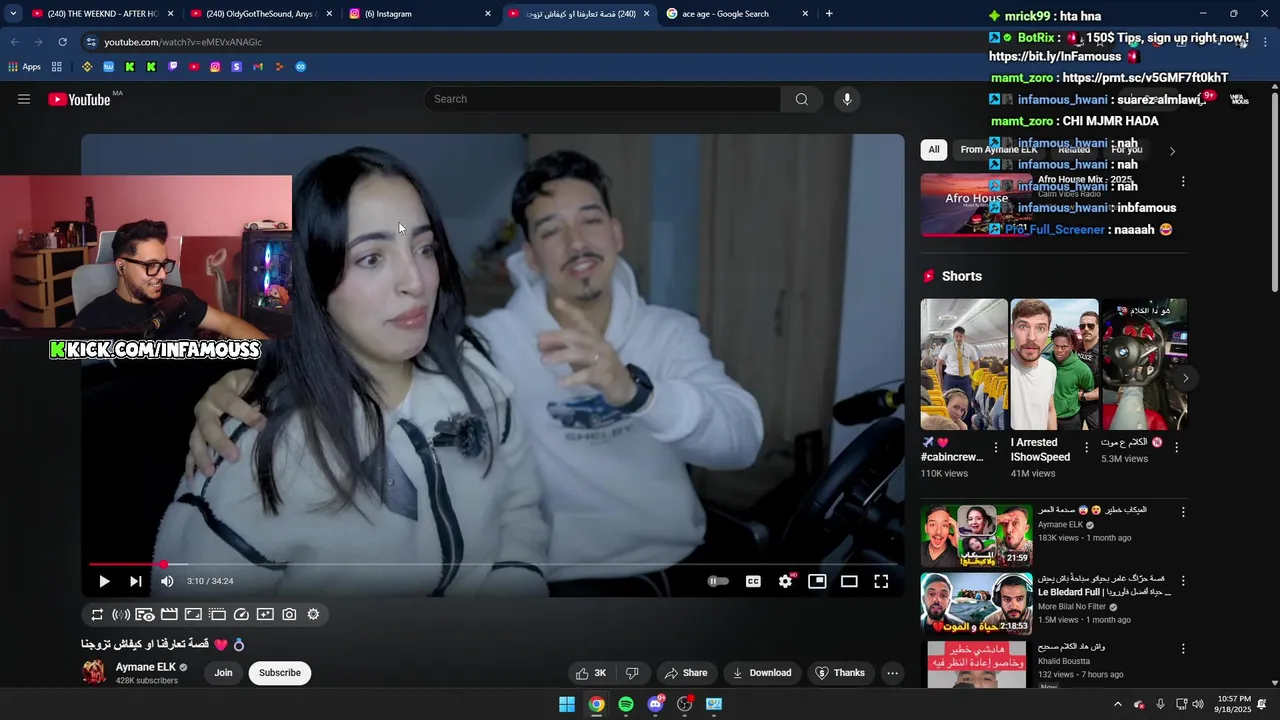
Task: Open the Aymane ELK channel name link
Action: pyautogui.click(x=146, y=667)
